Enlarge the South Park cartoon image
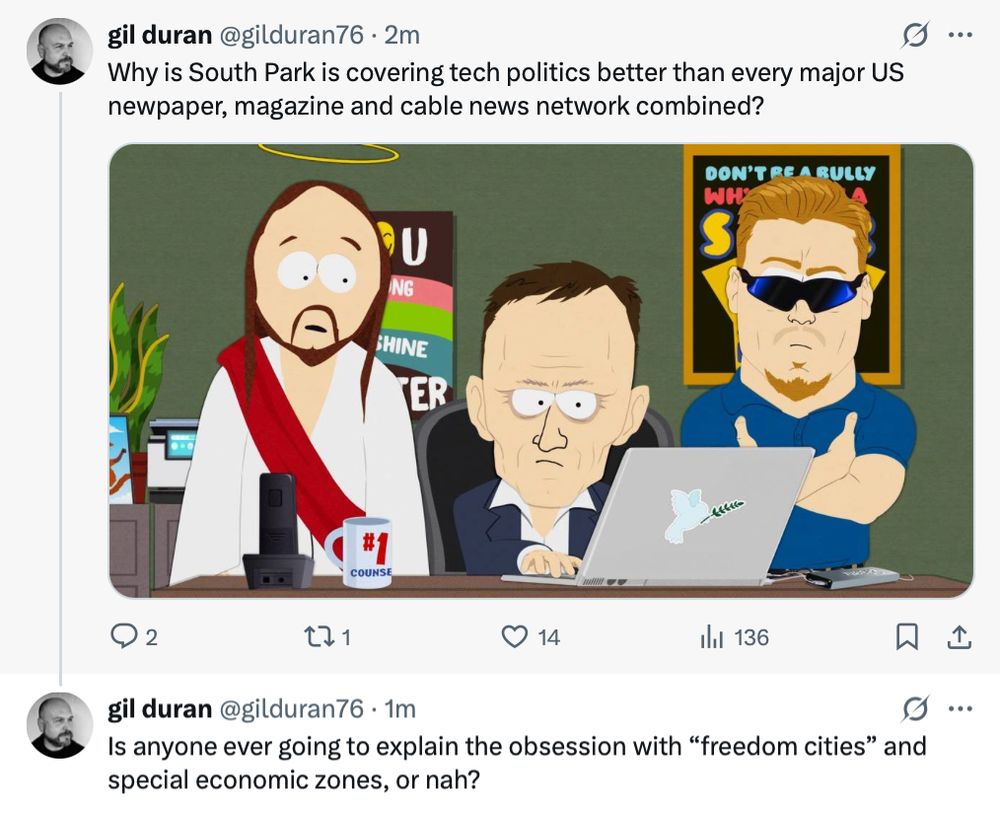 click(541, 371)
